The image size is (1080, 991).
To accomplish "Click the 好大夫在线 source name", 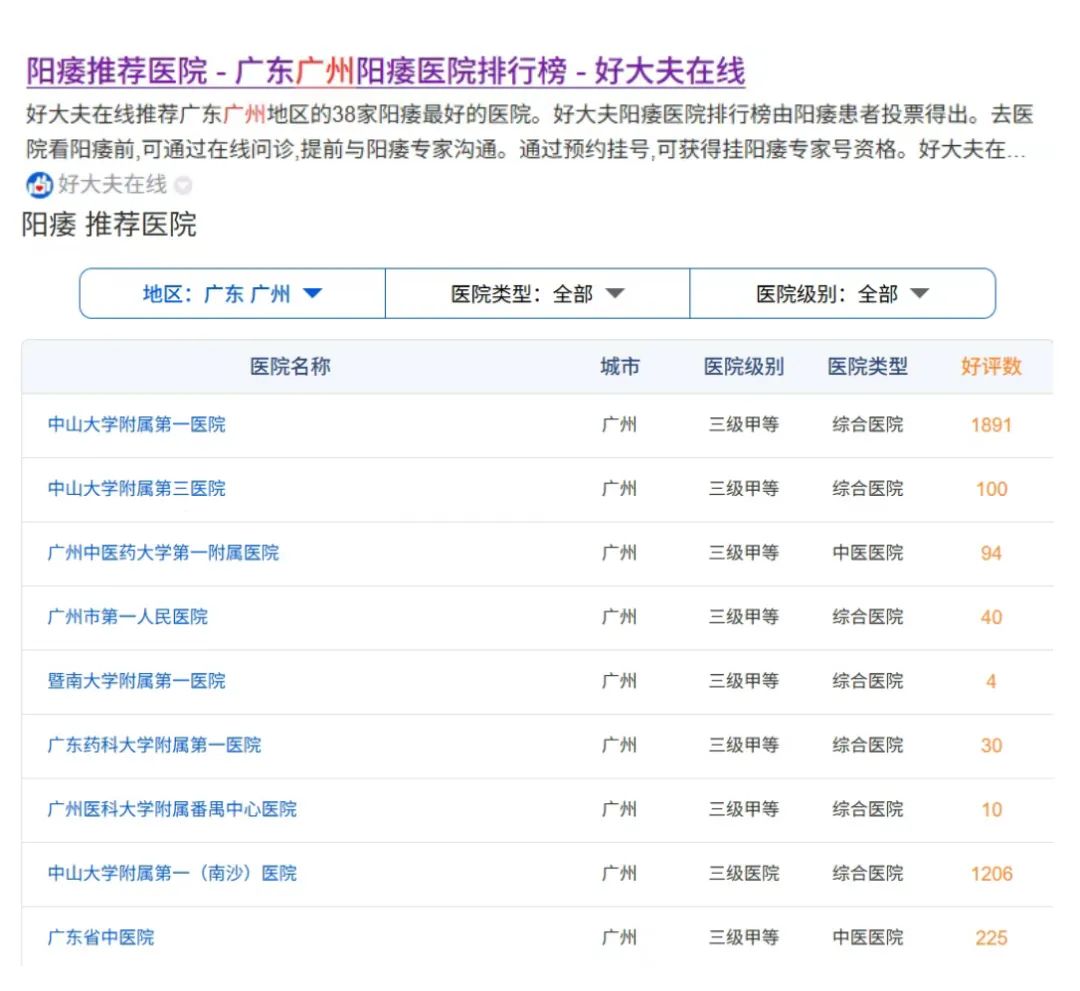I will click(x=112, y=185).
